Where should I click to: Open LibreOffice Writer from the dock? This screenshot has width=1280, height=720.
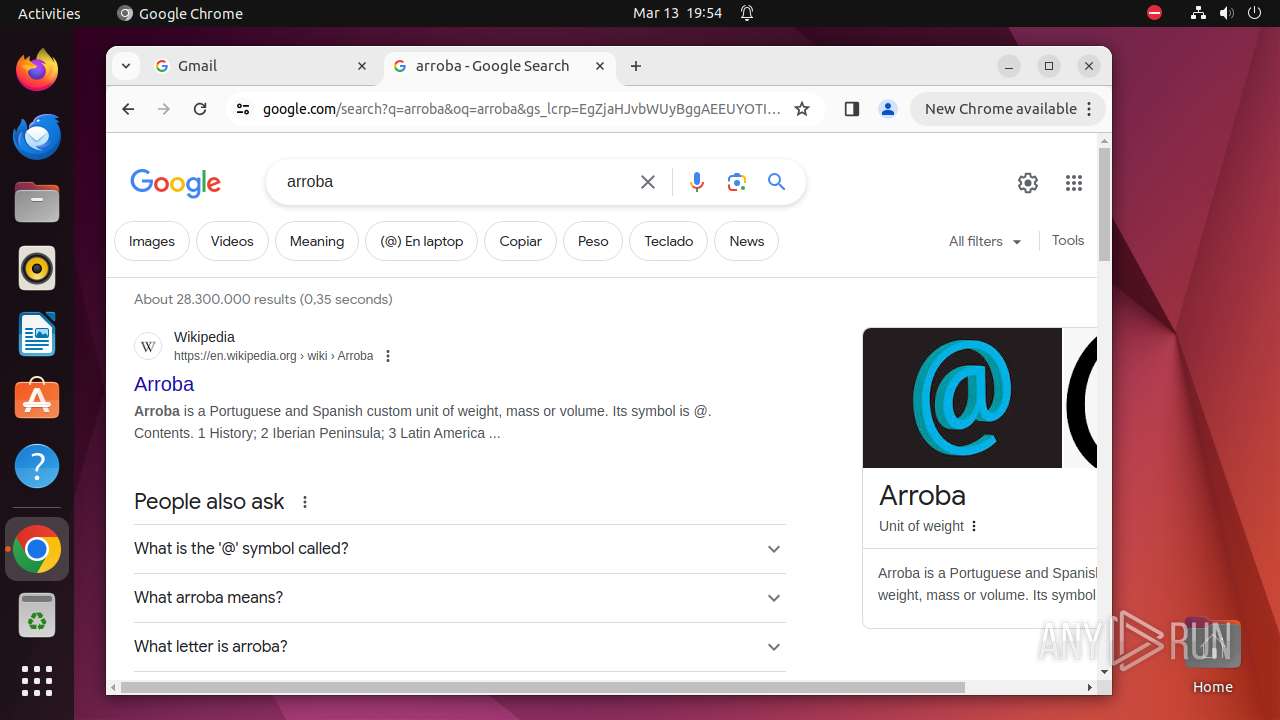37,334
